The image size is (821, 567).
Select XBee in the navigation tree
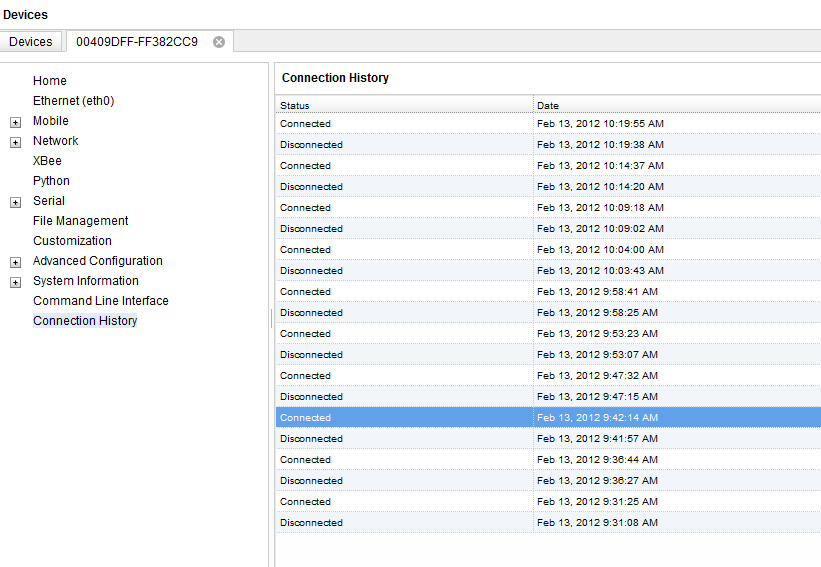(47, 161)
